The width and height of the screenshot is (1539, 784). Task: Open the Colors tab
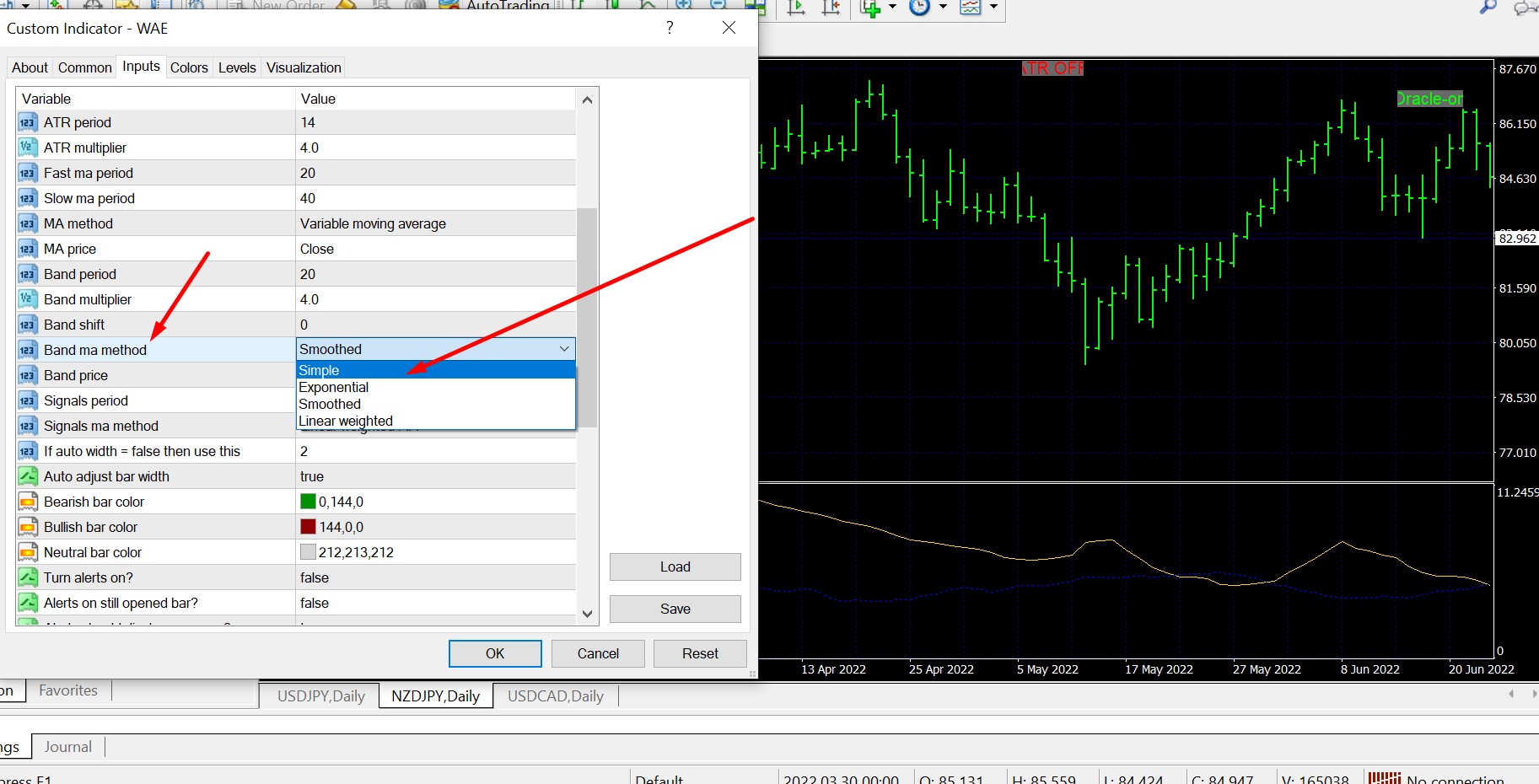pyautogui.click(x=189, y=67)
